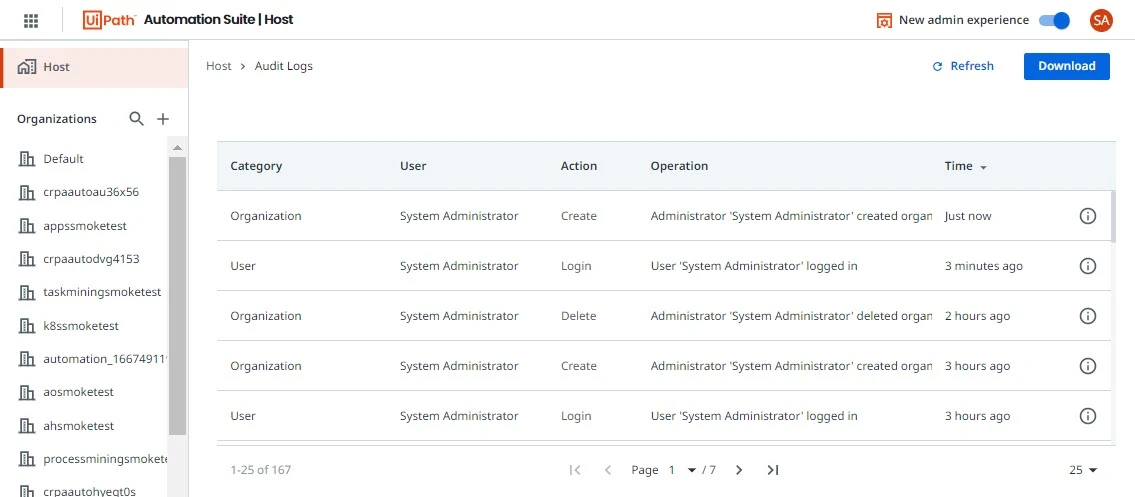Toggle Time column sort arrow
Viewport: 1135px width, 497px height.
point(983,167)
